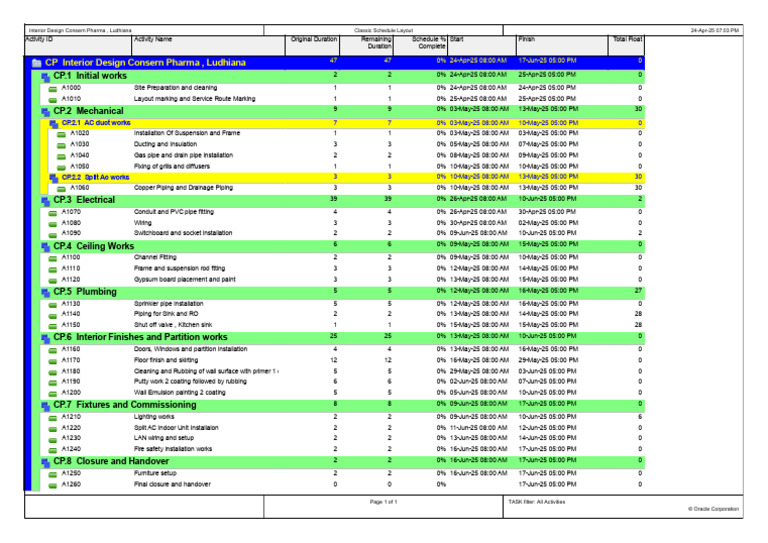The image size is (768, 543).
Task: Click the WBS icon beside CP.5 Plumbing
Action: coord(46,292)
